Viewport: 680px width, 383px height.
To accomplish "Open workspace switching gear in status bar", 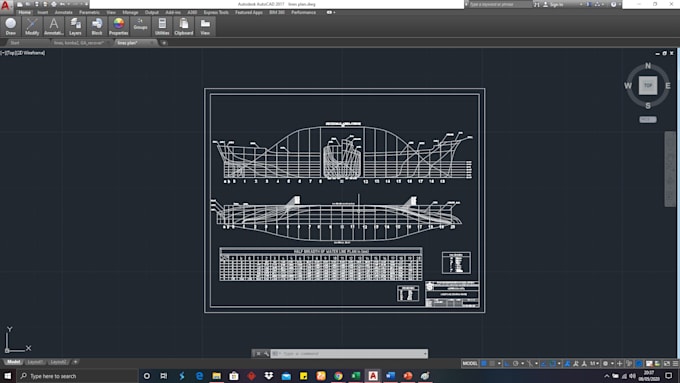I will tap(605, 363).
